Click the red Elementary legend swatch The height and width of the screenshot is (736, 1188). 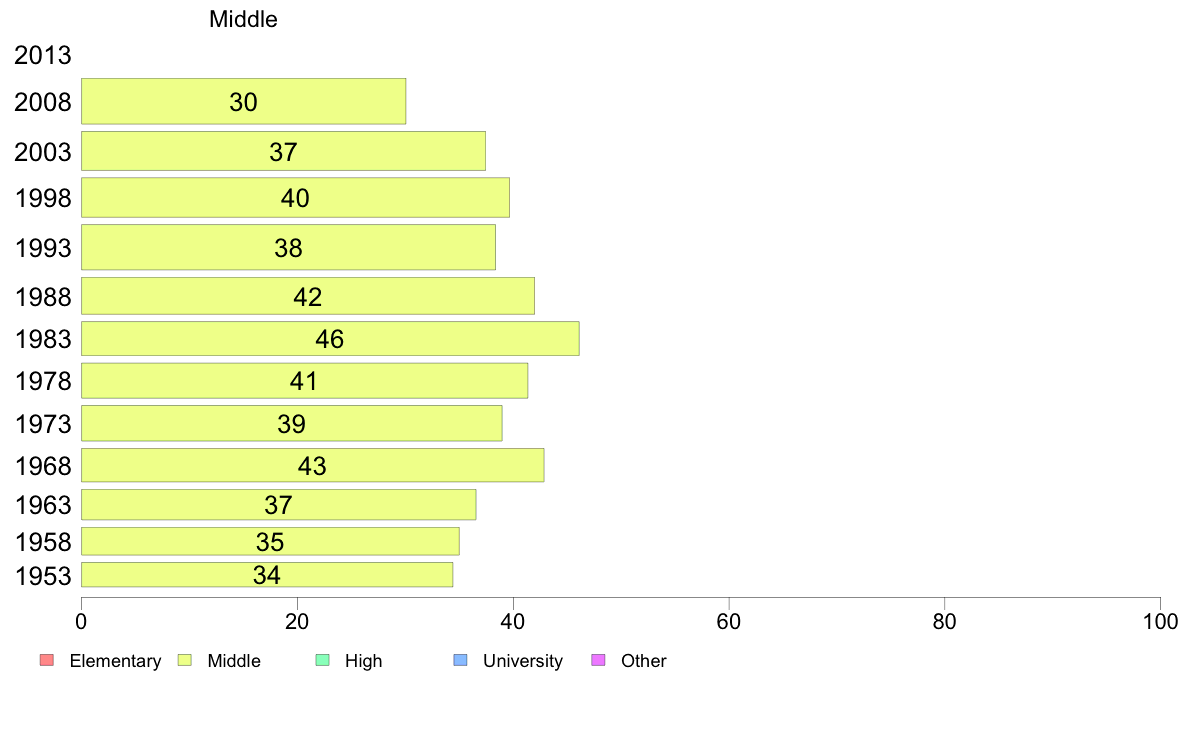click(47, 660)
